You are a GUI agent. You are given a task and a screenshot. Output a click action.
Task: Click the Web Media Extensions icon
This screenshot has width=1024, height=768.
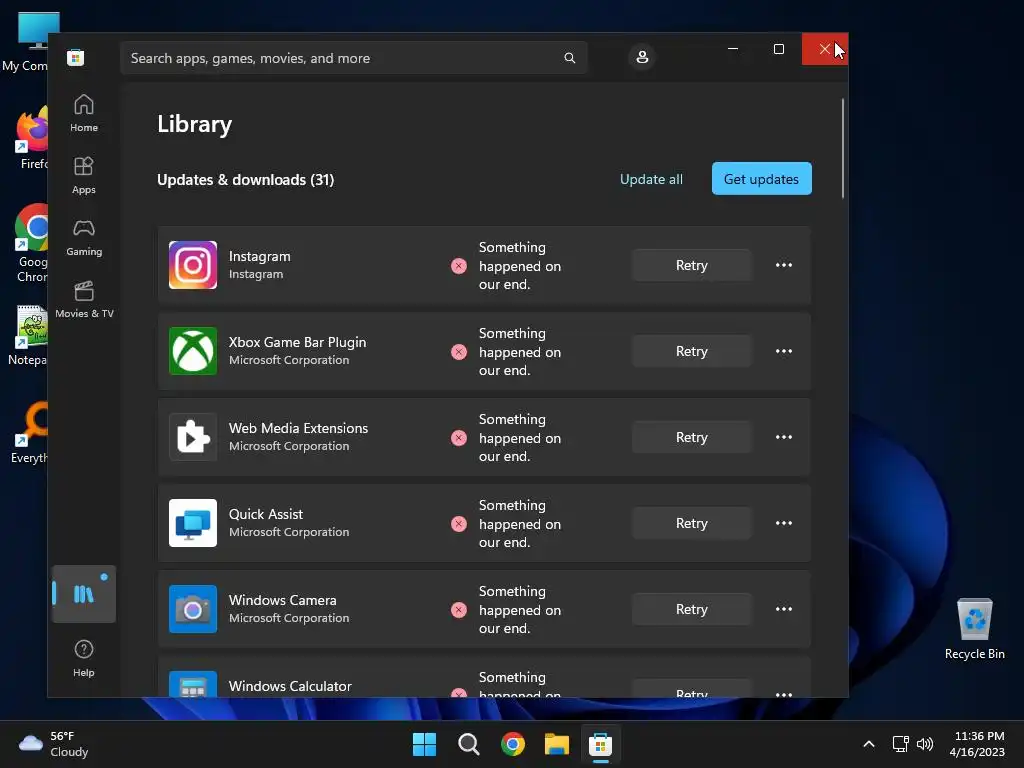(193, 437)
